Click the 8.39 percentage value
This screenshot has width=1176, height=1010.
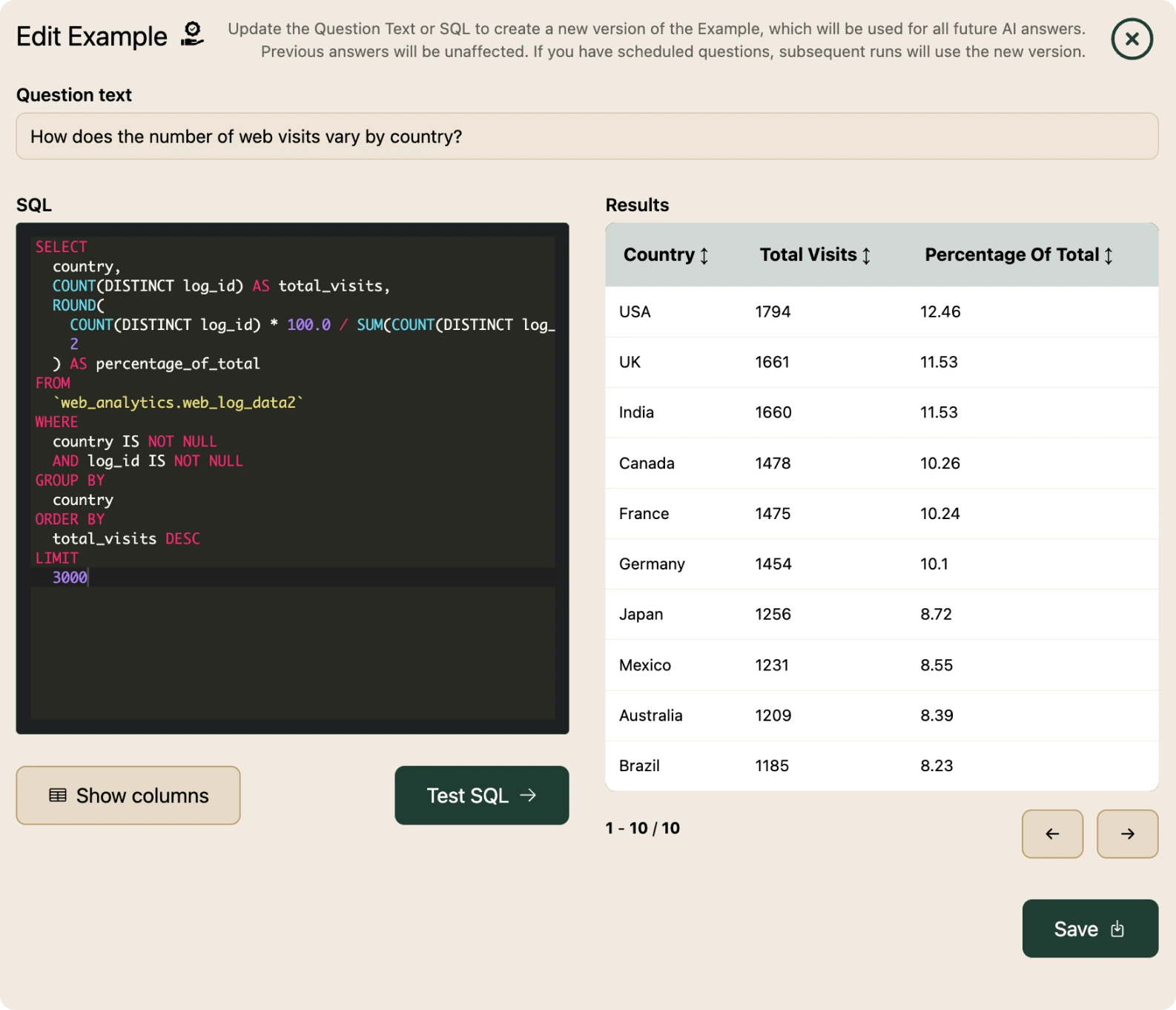[x=936, y=716]
